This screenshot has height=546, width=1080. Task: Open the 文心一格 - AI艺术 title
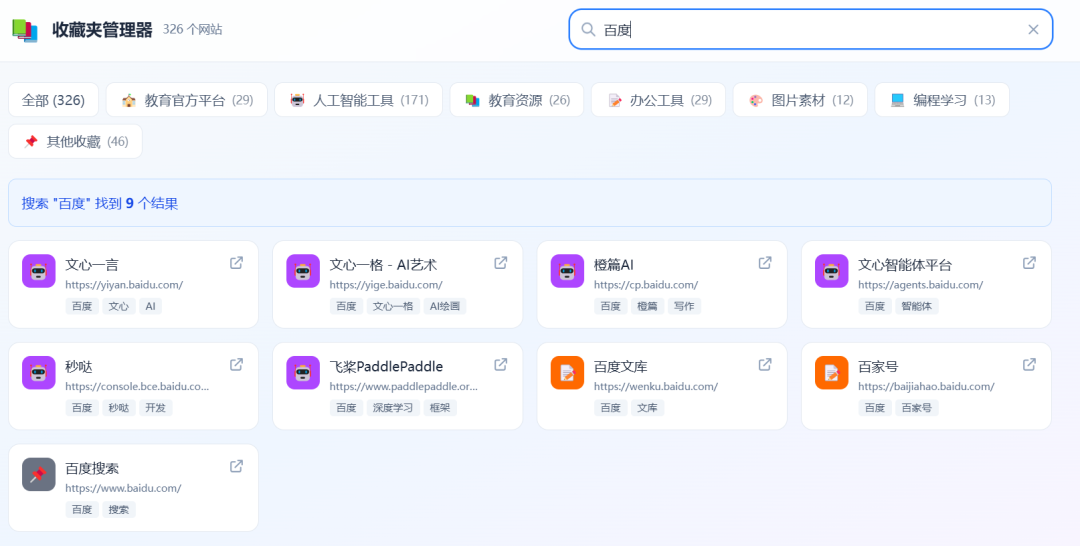click(383, 265)
